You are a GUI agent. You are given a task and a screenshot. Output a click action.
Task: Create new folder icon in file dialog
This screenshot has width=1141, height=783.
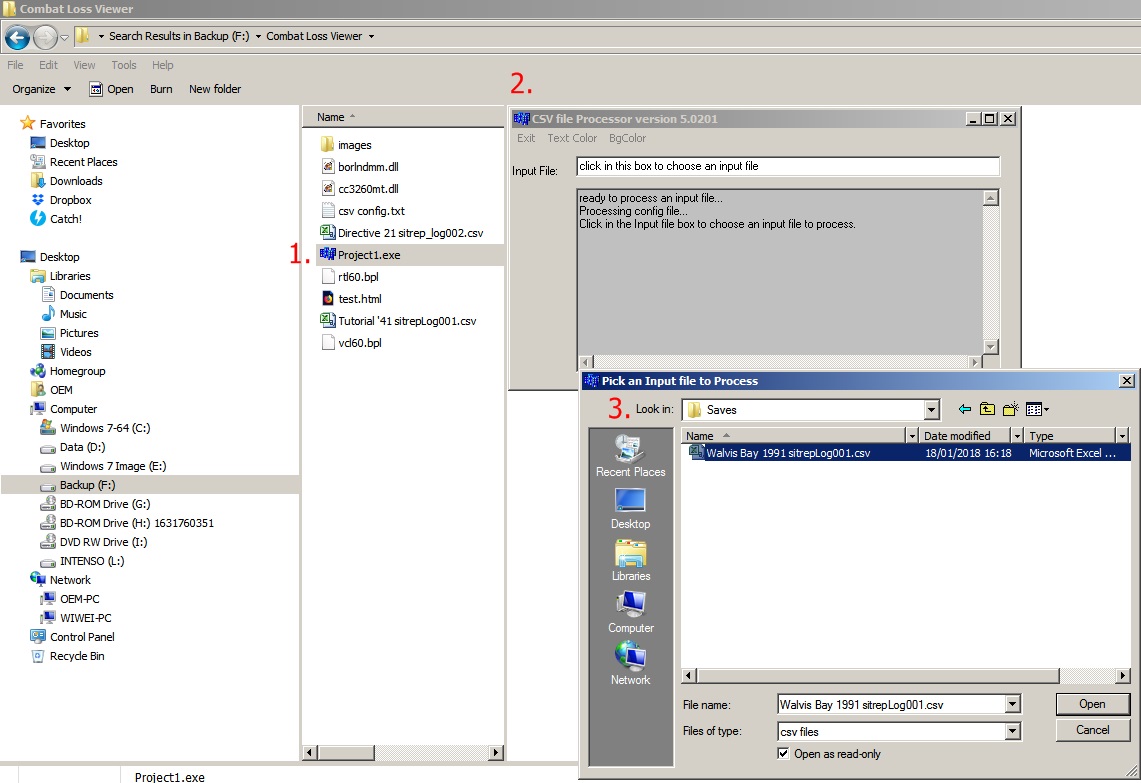(1010, 409)
